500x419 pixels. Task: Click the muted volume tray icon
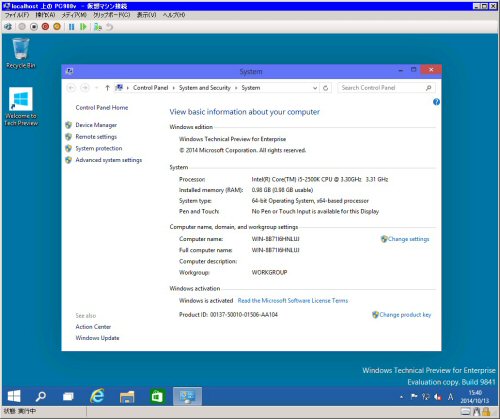coord(438,397)
